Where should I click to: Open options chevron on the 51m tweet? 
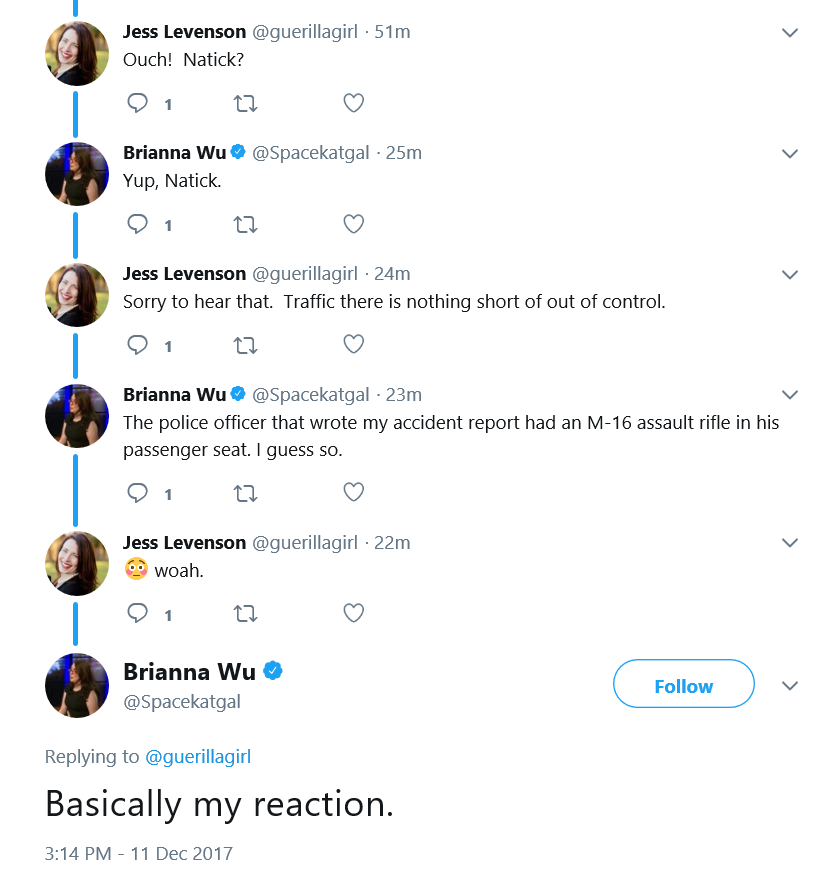tap(789, 33)
